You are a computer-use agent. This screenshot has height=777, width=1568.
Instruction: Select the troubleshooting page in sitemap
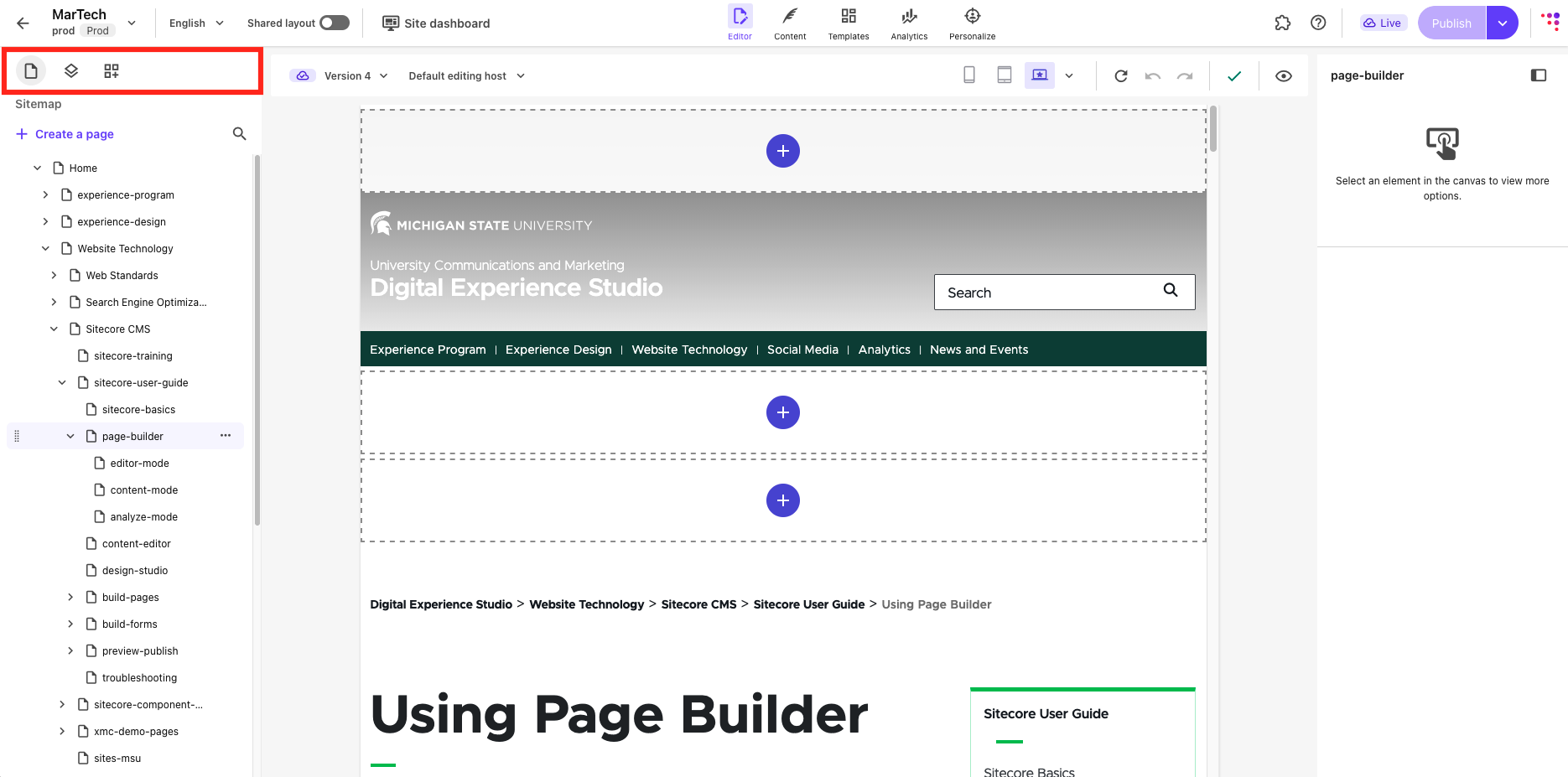pos(139,677)
